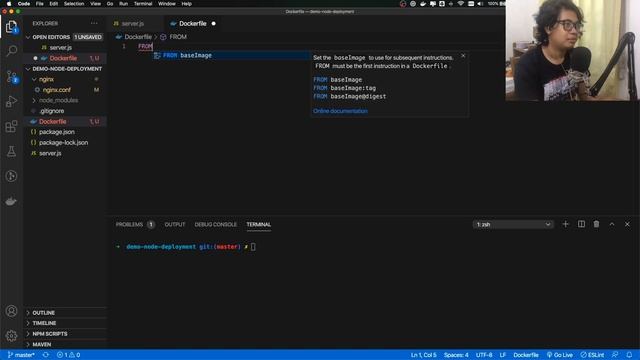640x360 pixels.
Task: Select the Terminal panel tab
Action: [258, 224]
